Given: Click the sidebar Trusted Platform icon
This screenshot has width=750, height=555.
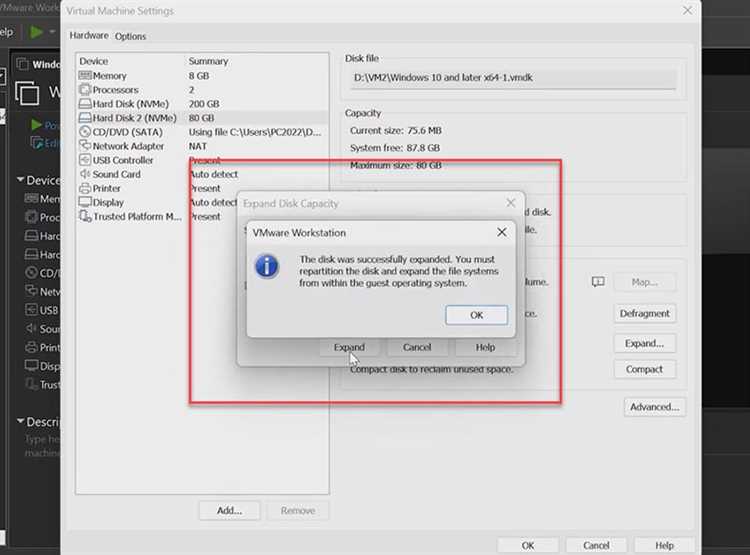Looking at the screenshot, I should click(x=31, y=384).
